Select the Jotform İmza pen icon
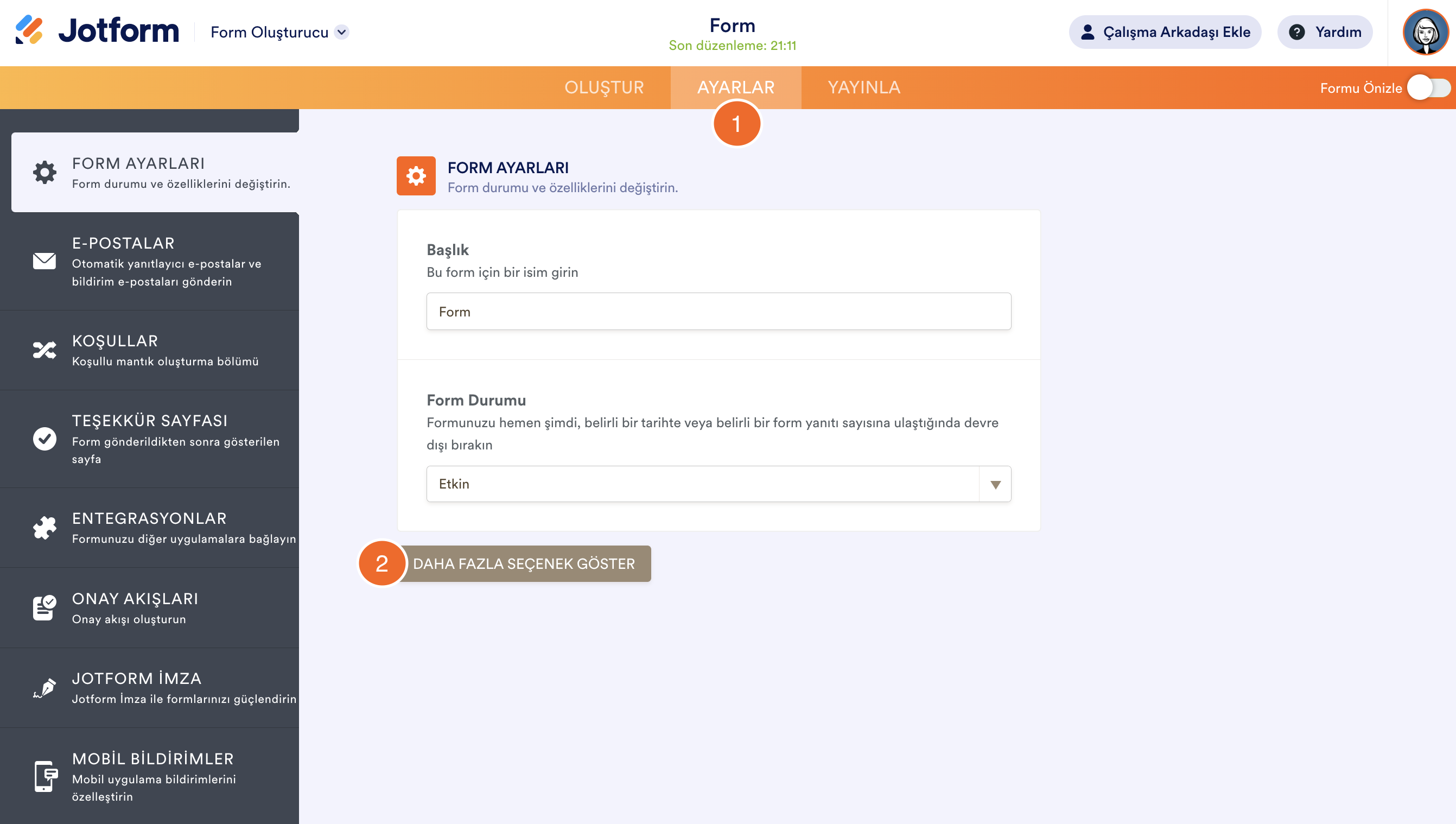Image resolution: width=1456 pixels, height=824 pixels. coord(44,688)
